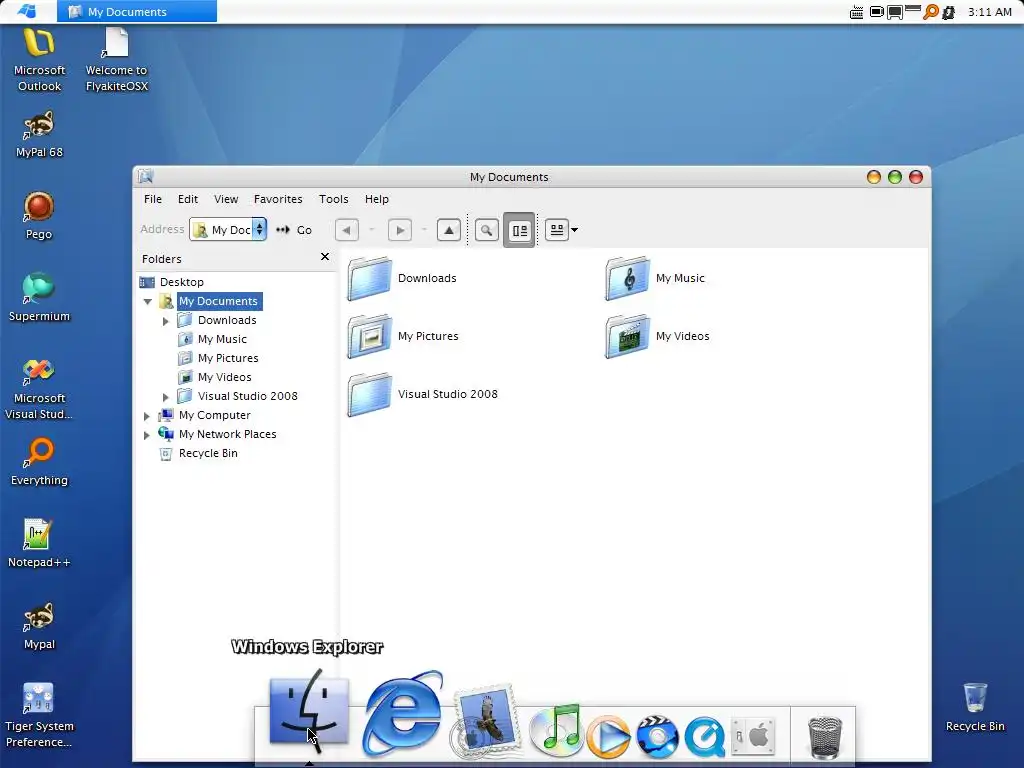Open Back history dropdown arrow
Screen dimensions: 1024x768
[372, 230]
